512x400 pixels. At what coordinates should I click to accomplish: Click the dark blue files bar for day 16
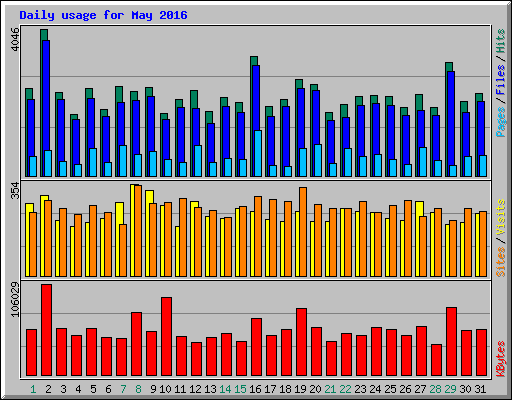coord(255,98)
